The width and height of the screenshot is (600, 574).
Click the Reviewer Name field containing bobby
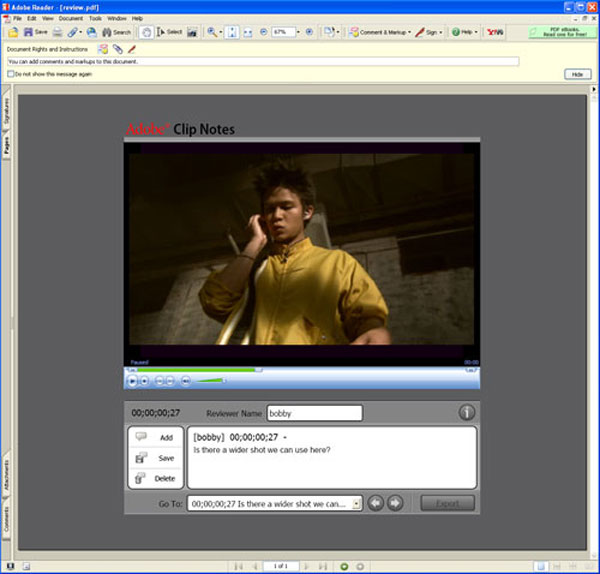tap(315, 413)
